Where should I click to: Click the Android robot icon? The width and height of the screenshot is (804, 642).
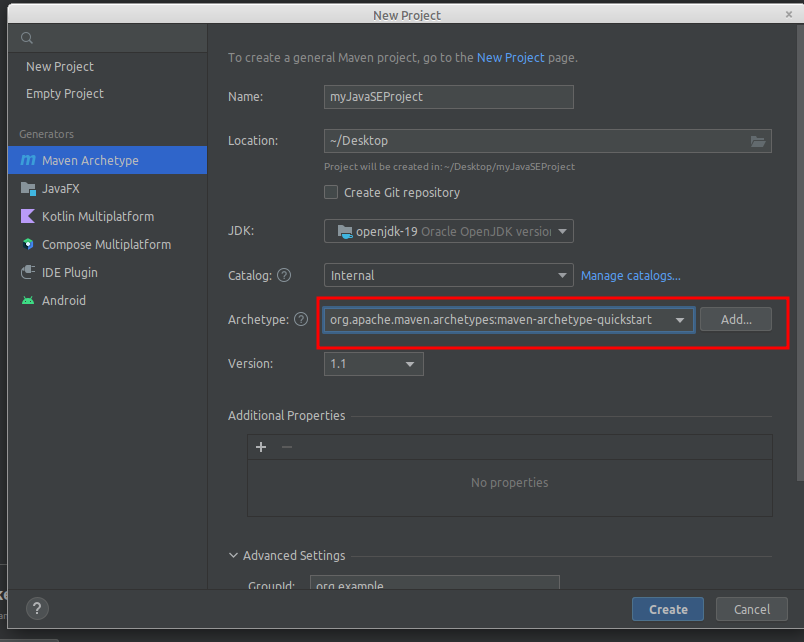[28, 300]
